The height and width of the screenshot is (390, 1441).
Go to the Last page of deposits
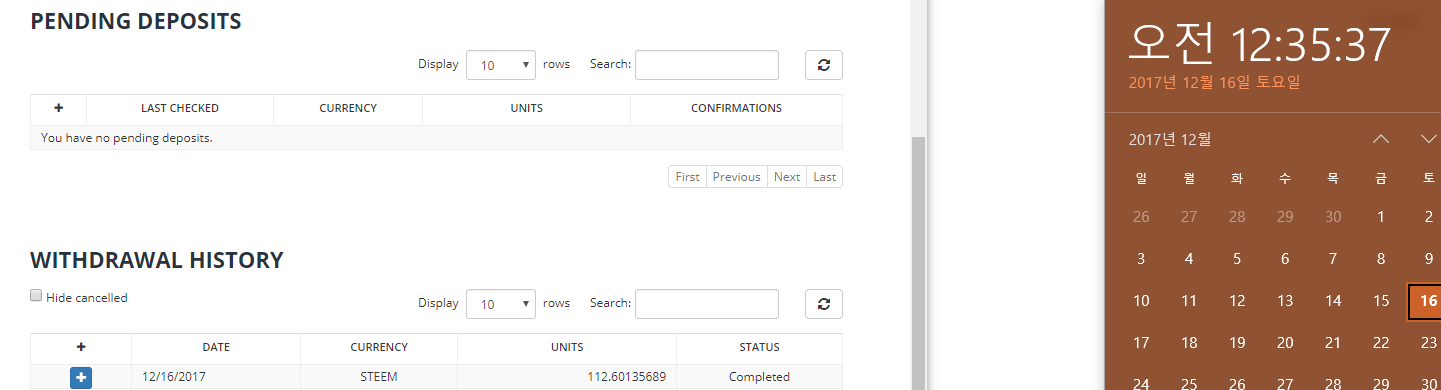click(x=825, y=177)
